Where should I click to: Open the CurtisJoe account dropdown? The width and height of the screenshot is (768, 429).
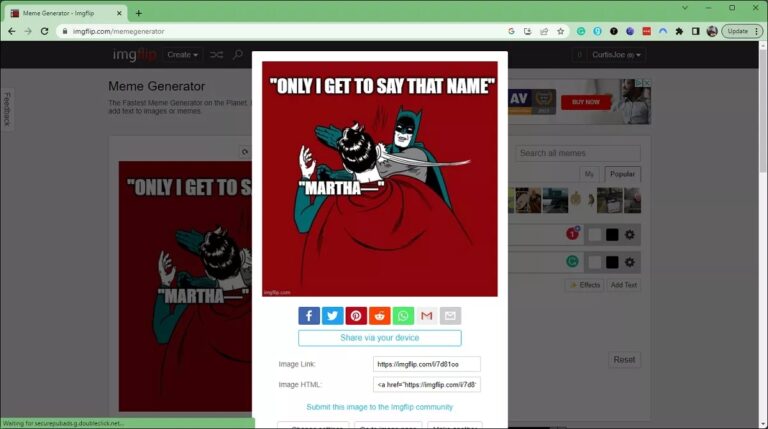pyautogui.click(x=616, y=55)
